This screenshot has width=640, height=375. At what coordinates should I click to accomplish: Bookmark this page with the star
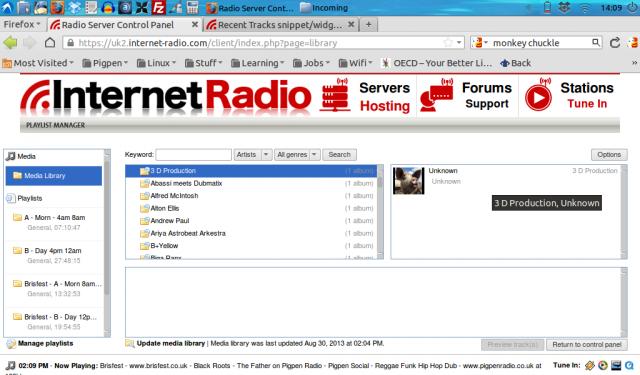point(448,42)
